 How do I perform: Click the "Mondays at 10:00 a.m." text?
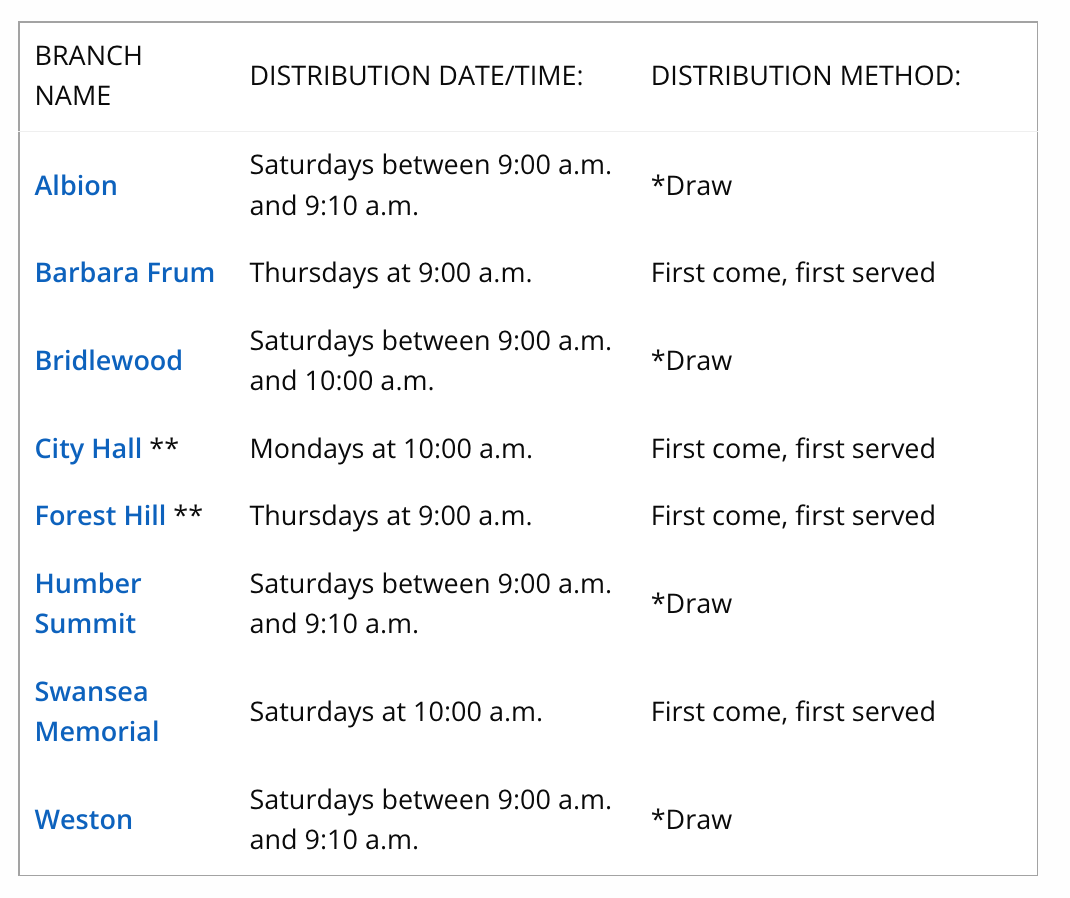391,449
